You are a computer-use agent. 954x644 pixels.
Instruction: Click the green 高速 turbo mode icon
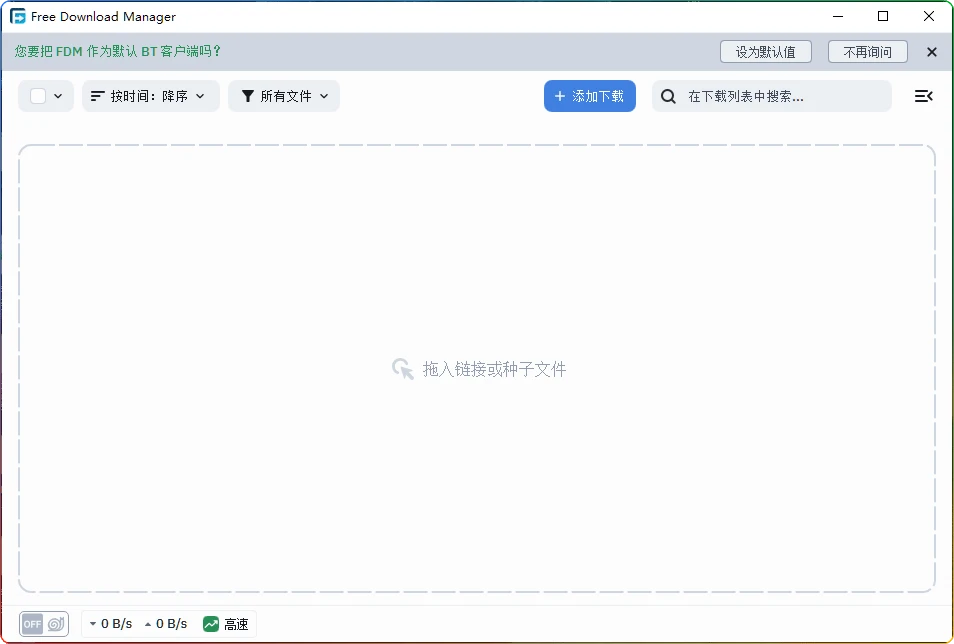coord(211,623)
